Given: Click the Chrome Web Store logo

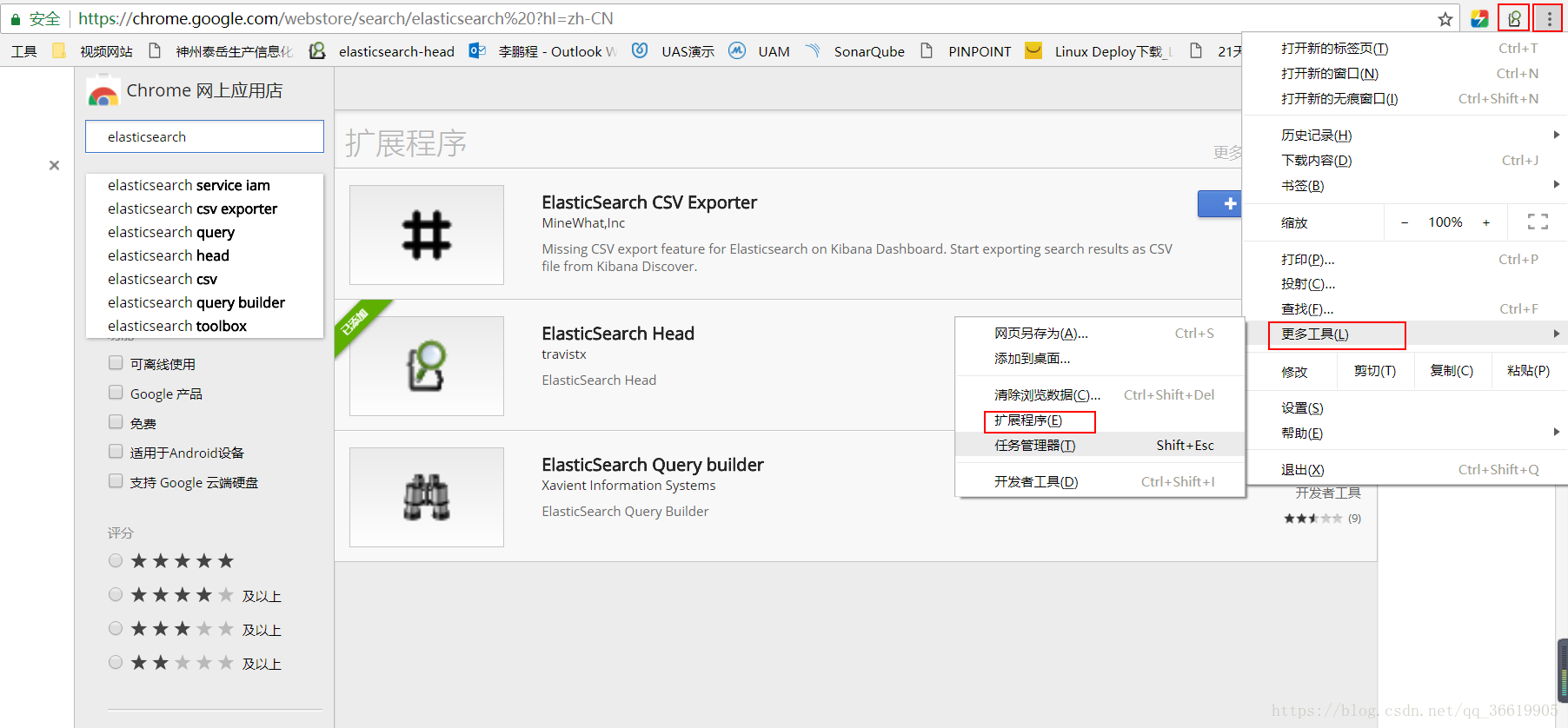Looking at the screenshot, I should tap(103, 91).
